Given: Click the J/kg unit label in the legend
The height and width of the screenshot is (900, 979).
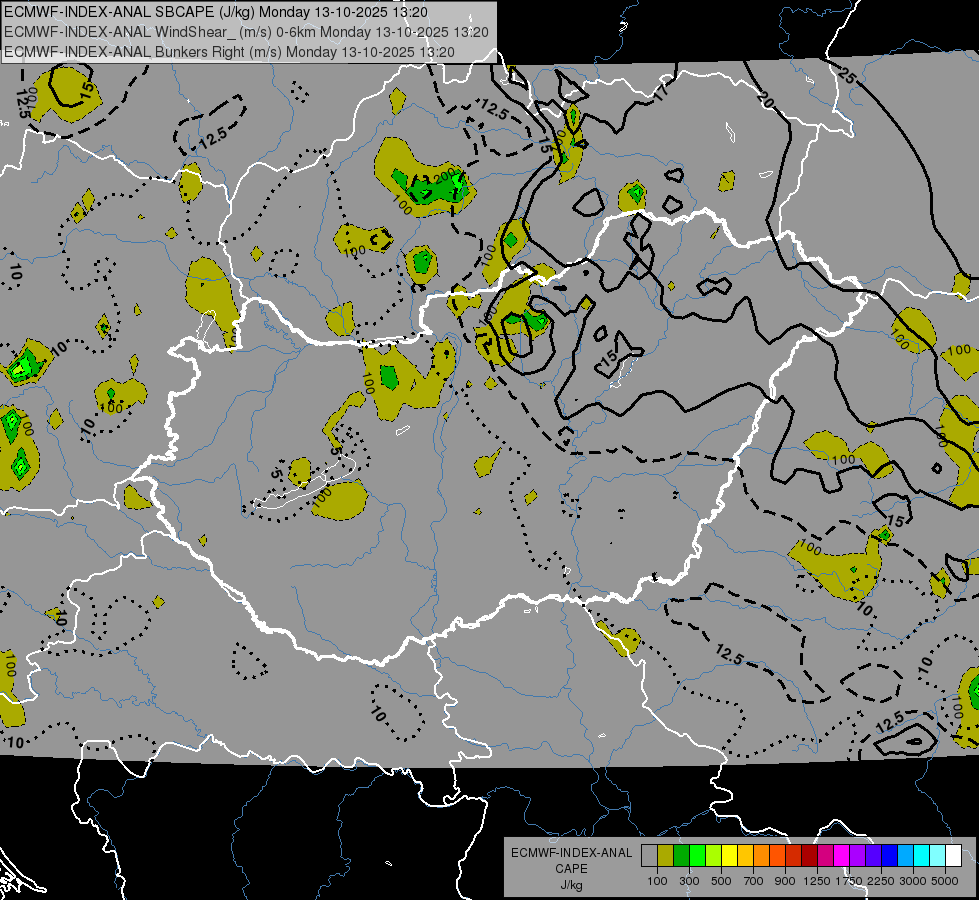Looking at the screenshot, I should pyautogui.click(x=571, y=885).
